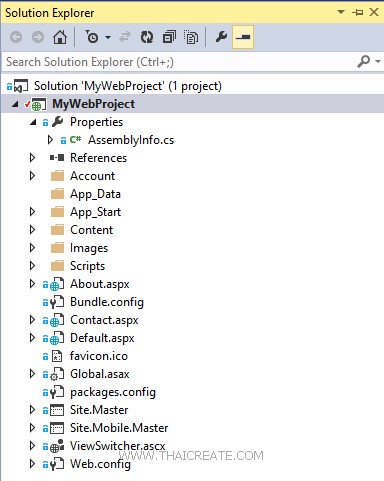Viewport: 384px width, 481px height.
Task: Select Contact.aspx file
Action: [x=104, y=320]
